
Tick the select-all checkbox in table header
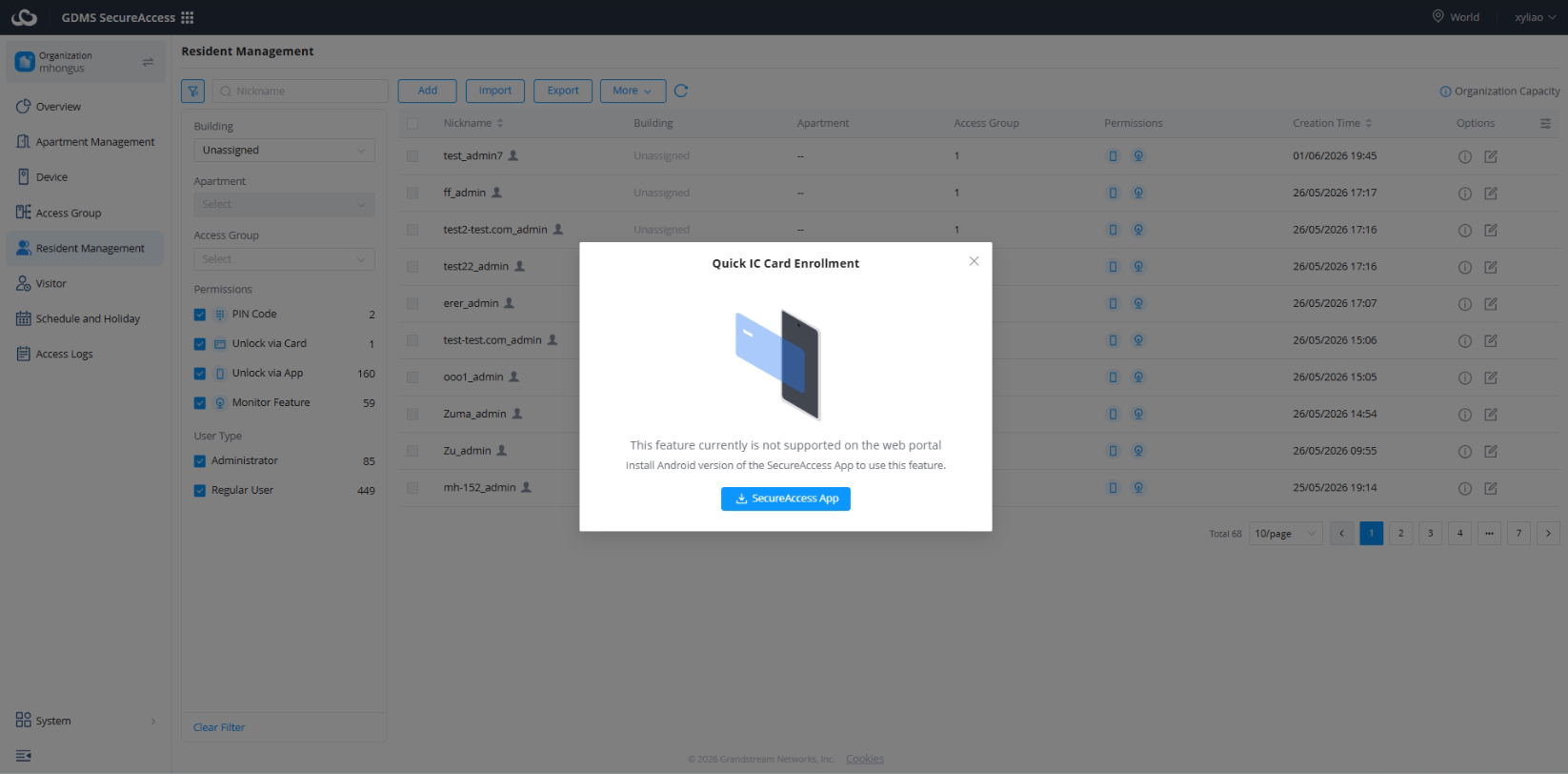(412, 123)
